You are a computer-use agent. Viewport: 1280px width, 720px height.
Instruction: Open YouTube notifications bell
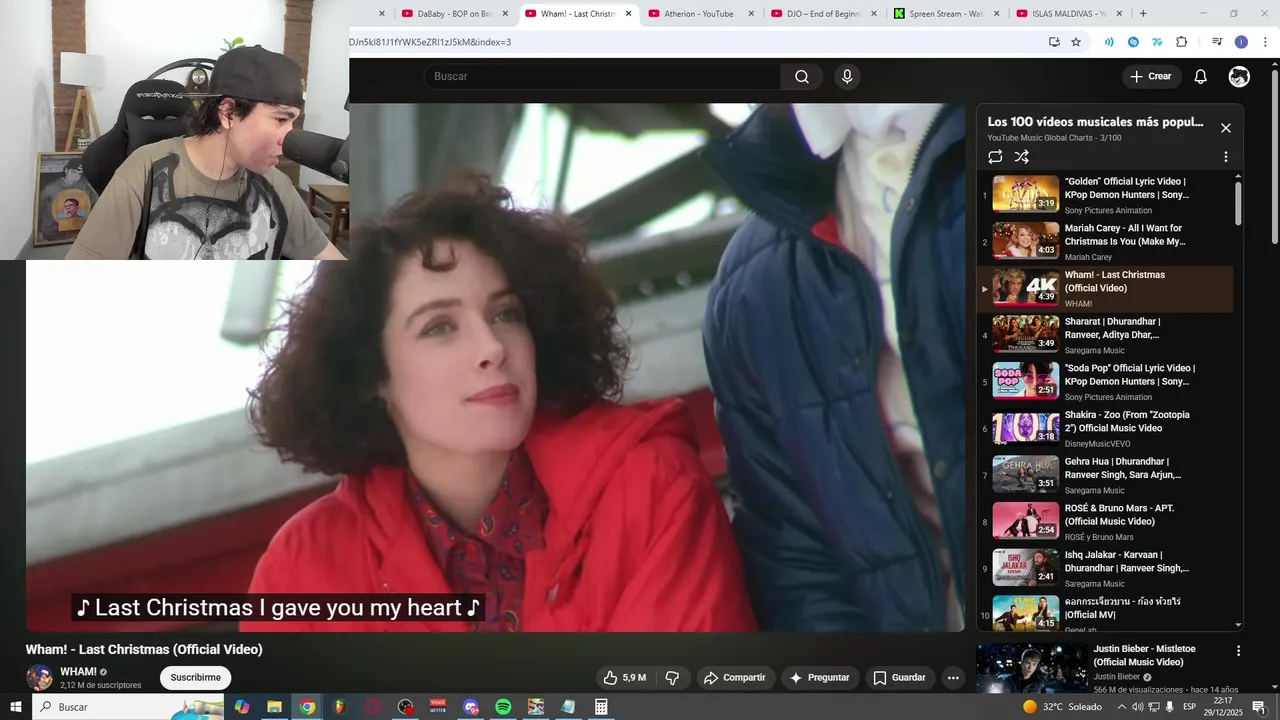coord(1201,77)
